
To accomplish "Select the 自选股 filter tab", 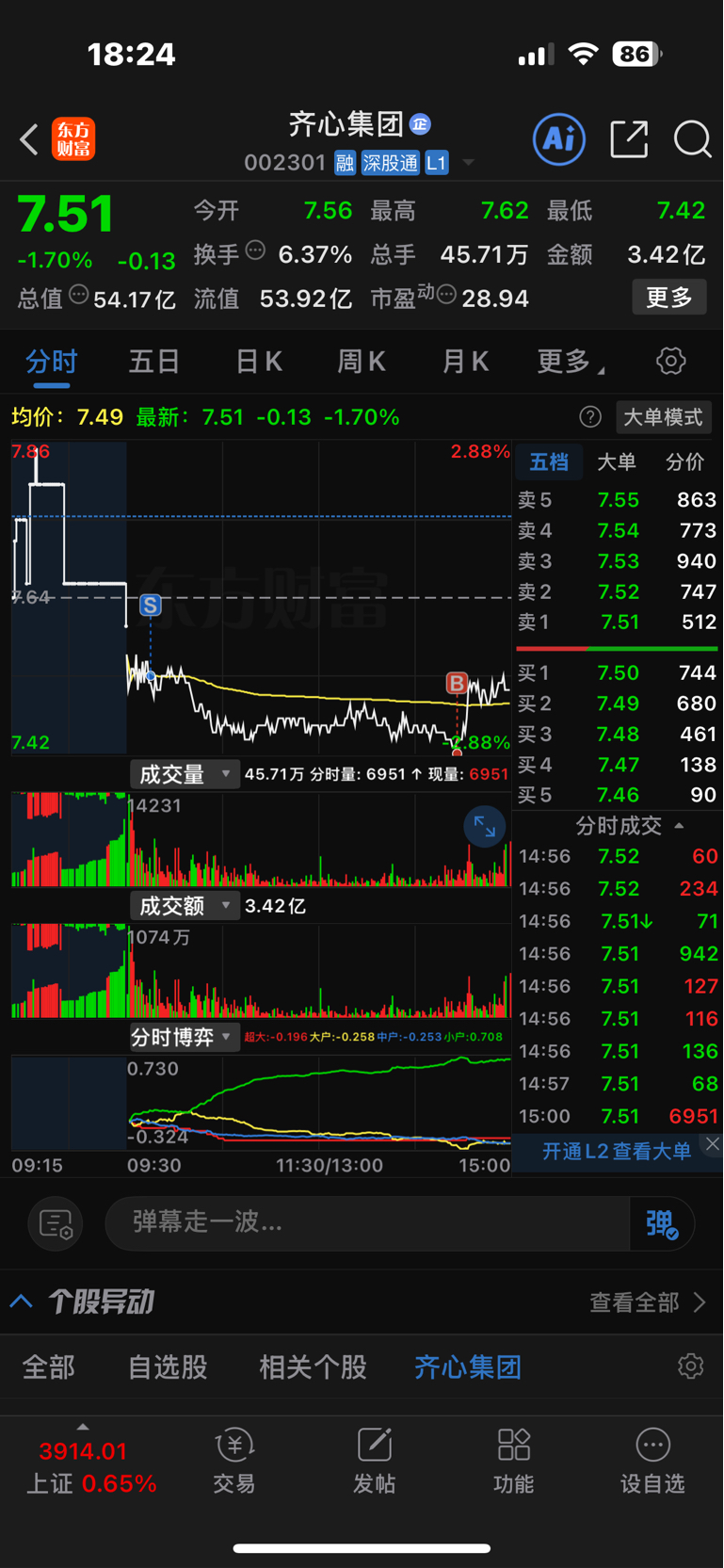I will [168, 1367].
